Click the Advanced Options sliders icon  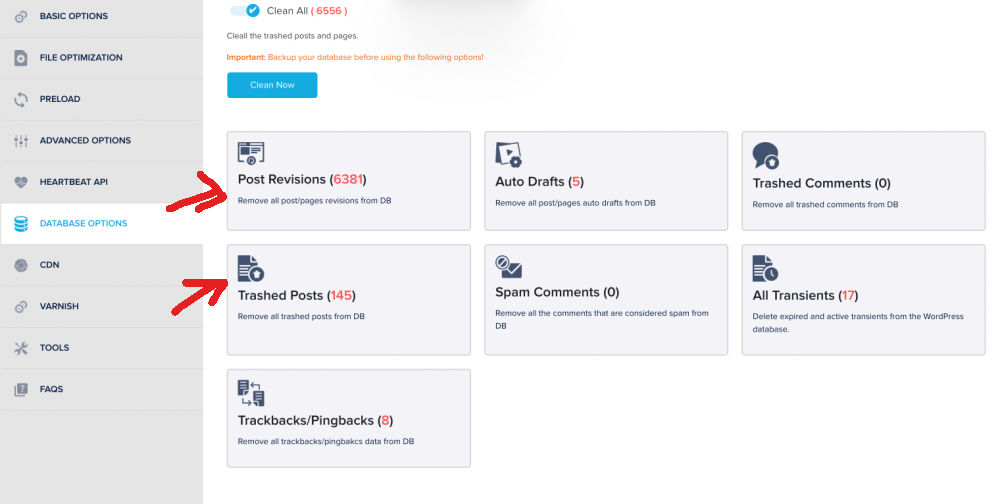[21, 141]
